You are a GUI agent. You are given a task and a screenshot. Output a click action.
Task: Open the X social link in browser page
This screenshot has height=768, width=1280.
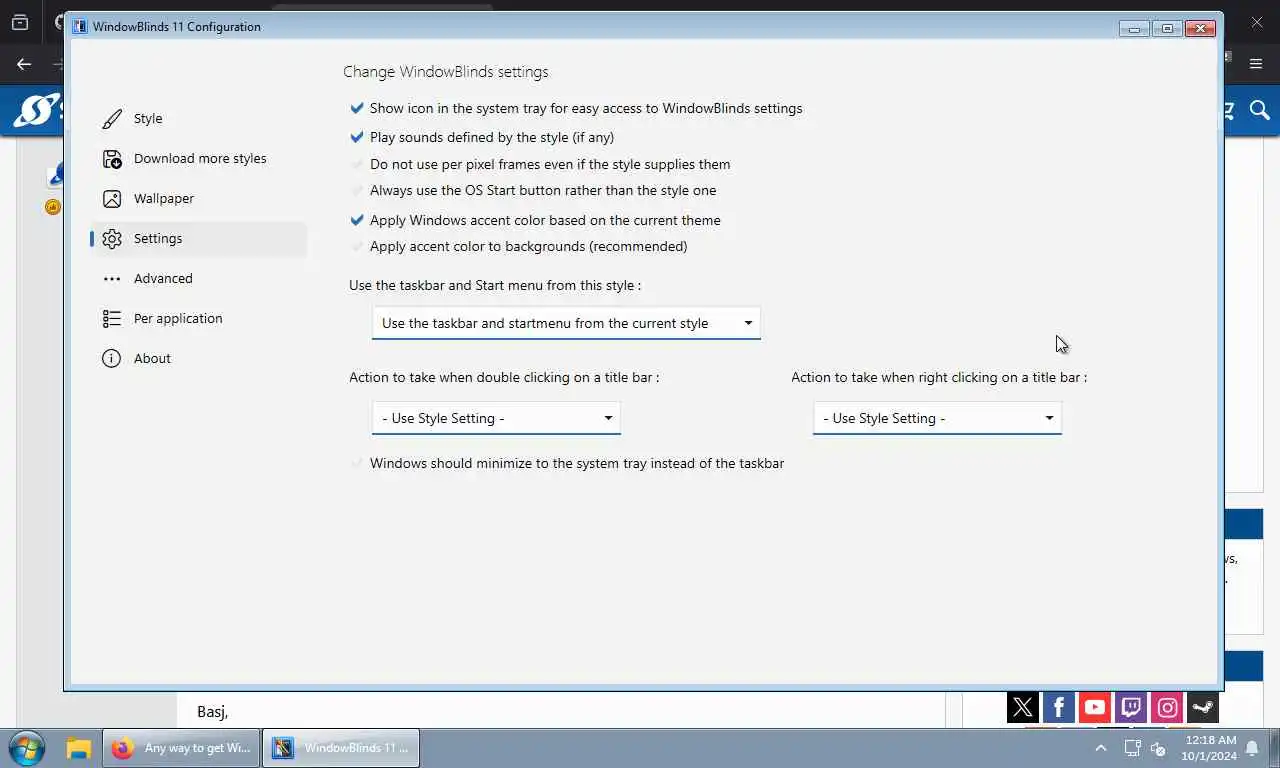click(x=1023, y=708)
